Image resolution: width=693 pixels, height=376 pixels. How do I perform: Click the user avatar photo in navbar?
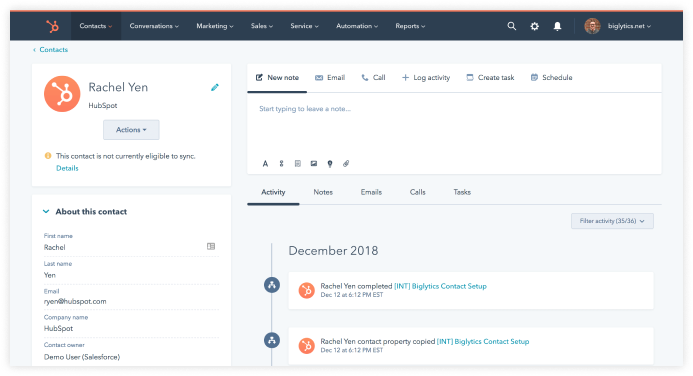point(592,26)
